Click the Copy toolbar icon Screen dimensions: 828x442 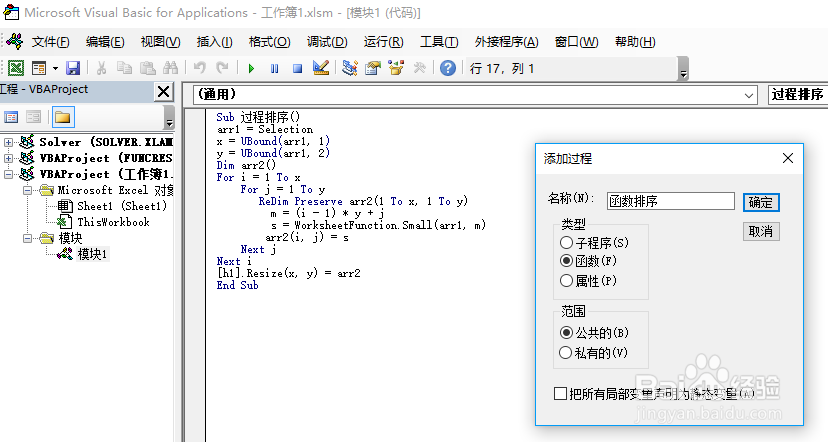pos(125,68)
